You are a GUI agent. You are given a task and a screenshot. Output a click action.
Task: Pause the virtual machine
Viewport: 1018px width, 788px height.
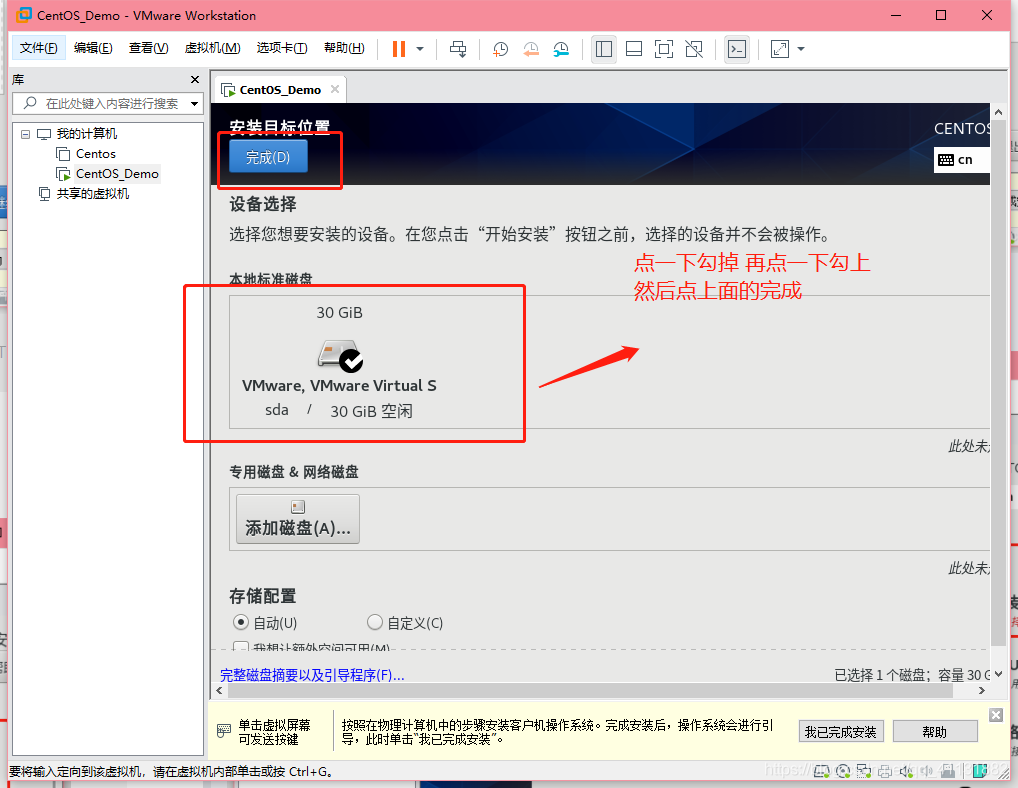tap(399, 49)
